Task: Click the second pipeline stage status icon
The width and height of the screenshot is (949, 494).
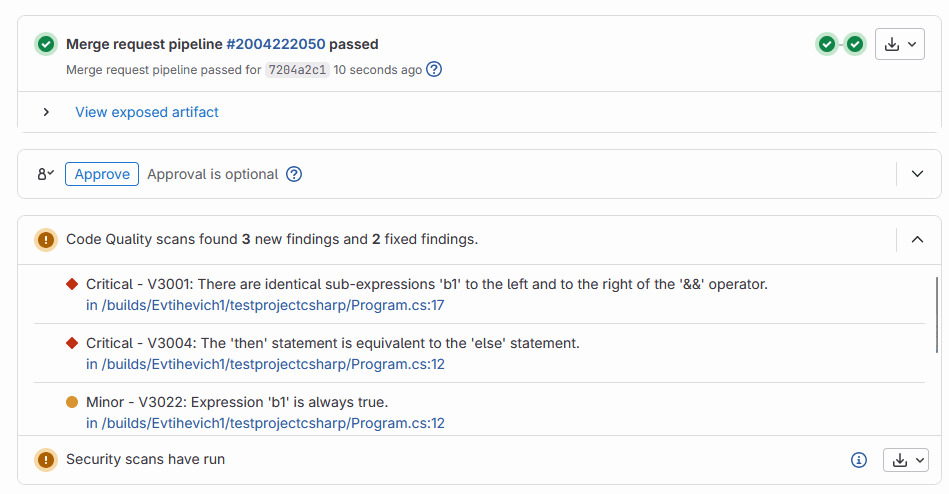Action: tap(855, 44)
